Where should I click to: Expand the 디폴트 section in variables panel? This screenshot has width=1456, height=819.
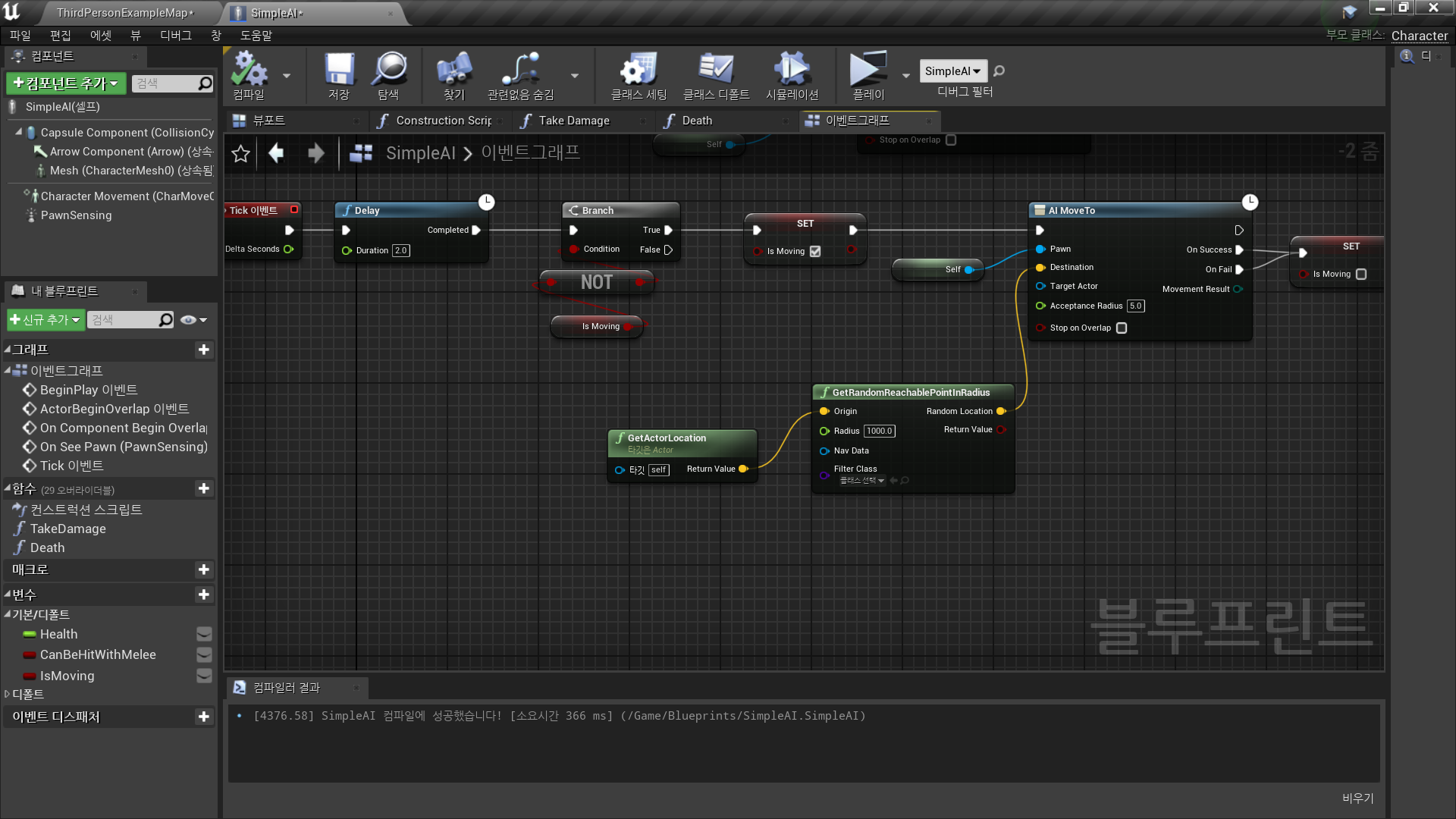tap(8, 694)
